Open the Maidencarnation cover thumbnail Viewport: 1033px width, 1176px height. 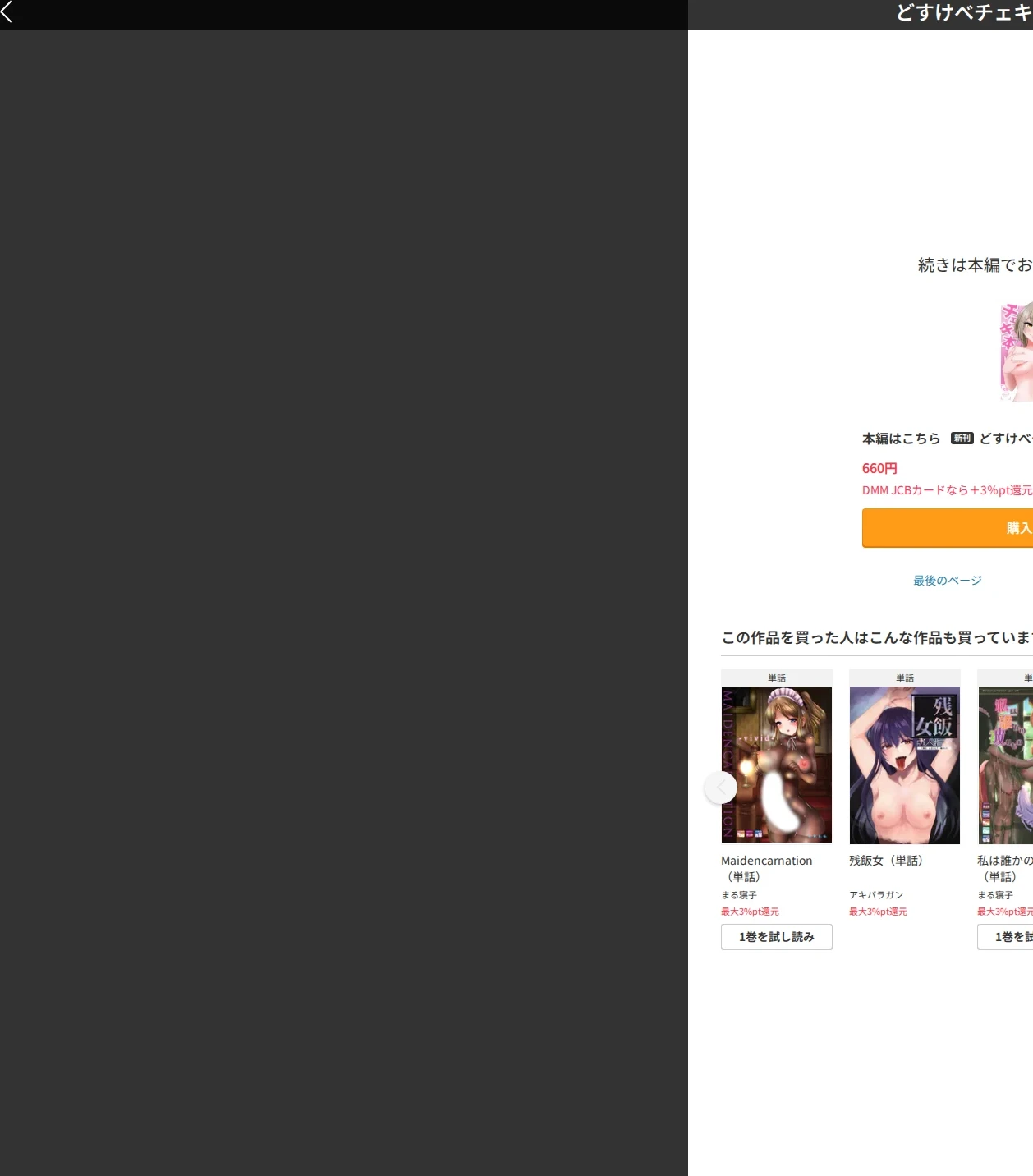click(x=777, y=765)
